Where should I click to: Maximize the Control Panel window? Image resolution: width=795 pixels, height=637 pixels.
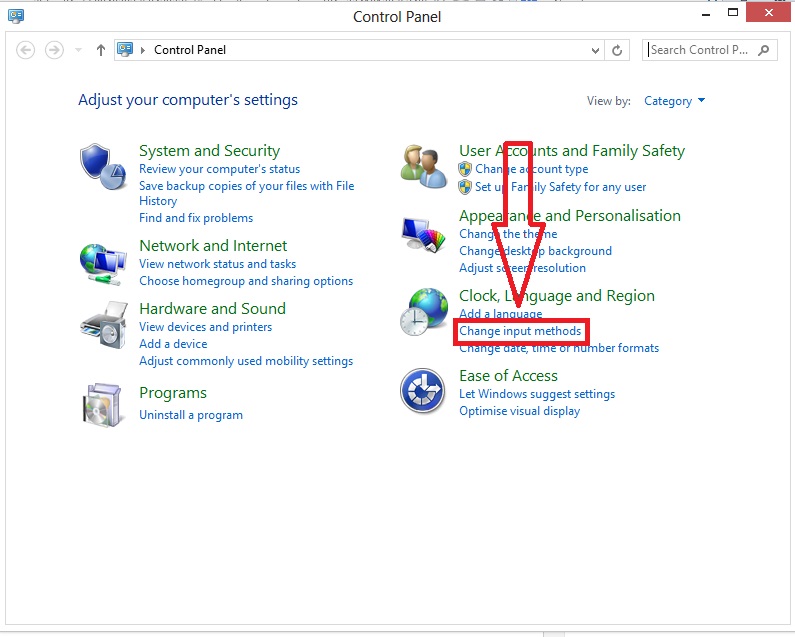coord(733,13)
